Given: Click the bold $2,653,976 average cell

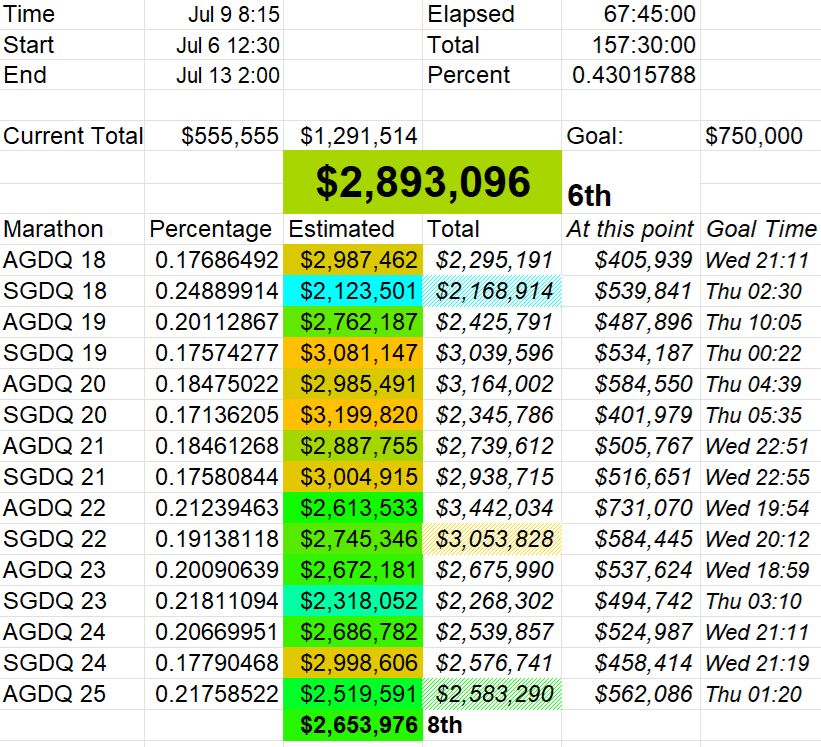Looking at the screenshot, I should 353,725.
